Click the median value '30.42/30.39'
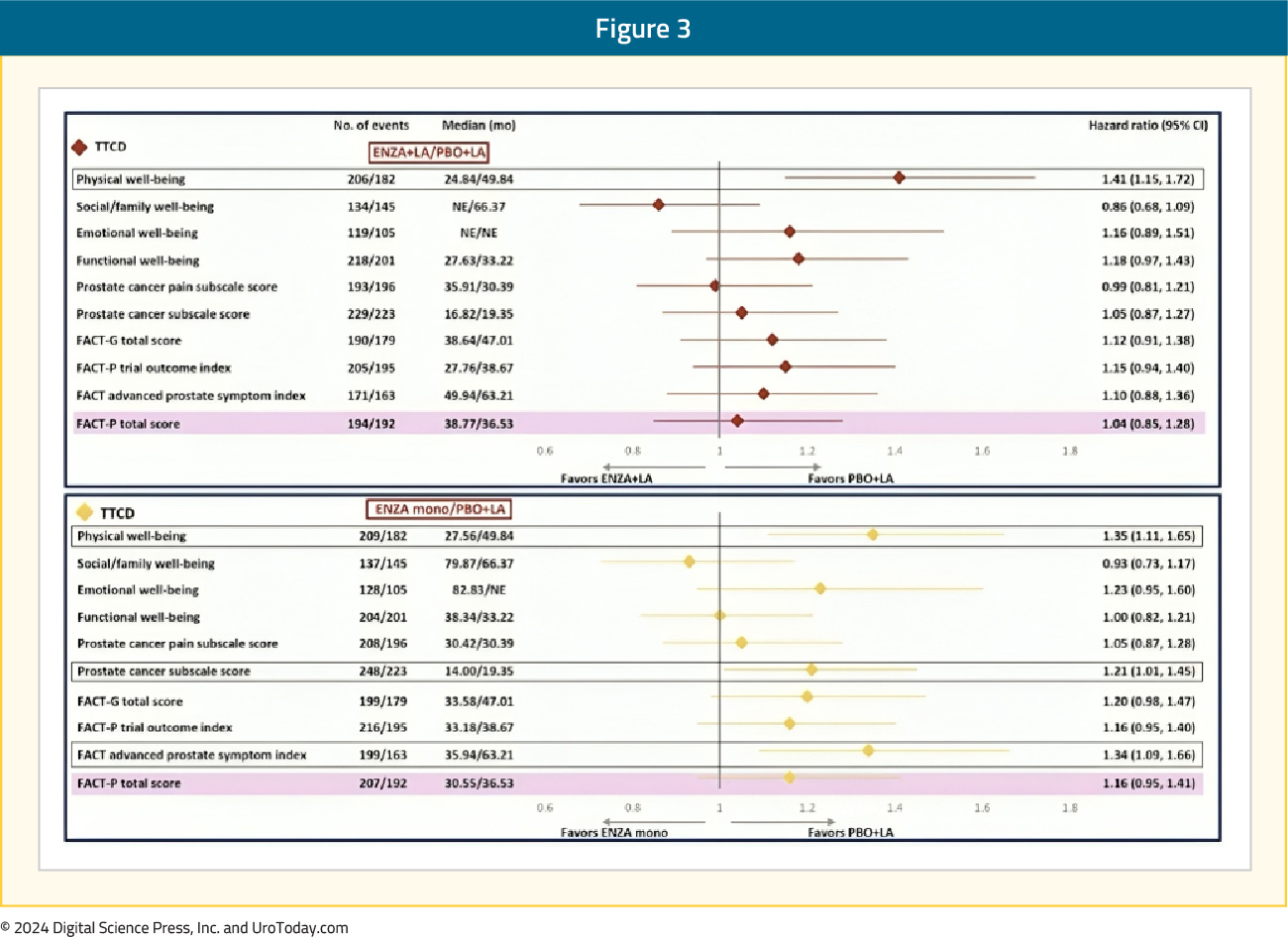The image size is (1288, 938). point(479,644)
